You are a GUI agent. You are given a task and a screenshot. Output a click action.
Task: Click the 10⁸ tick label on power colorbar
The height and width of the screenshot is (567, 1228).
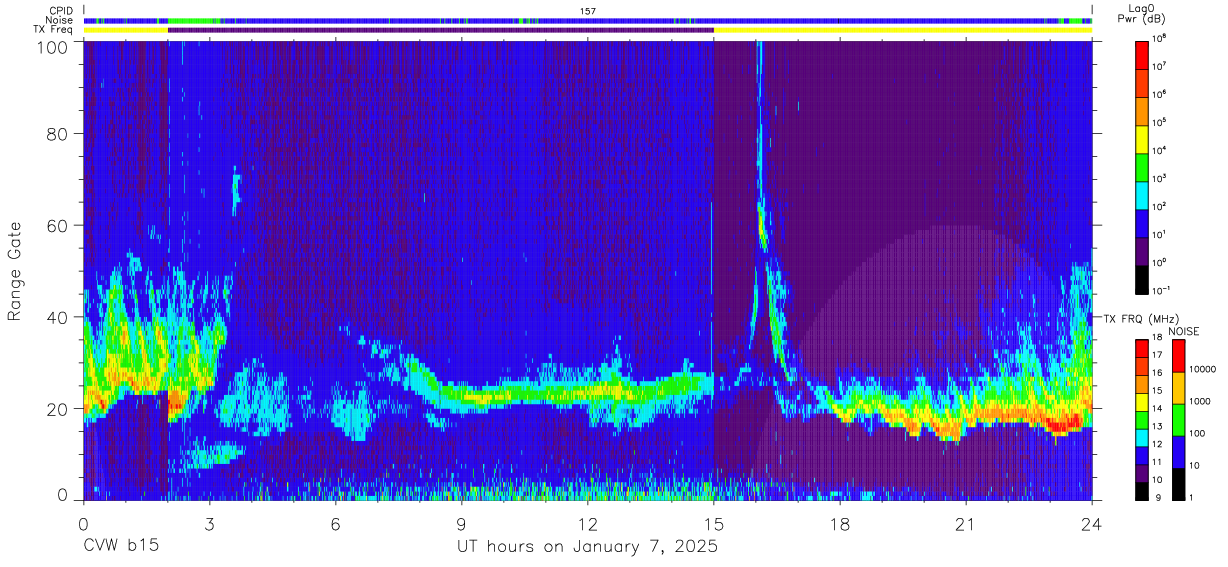point(1161,38)
